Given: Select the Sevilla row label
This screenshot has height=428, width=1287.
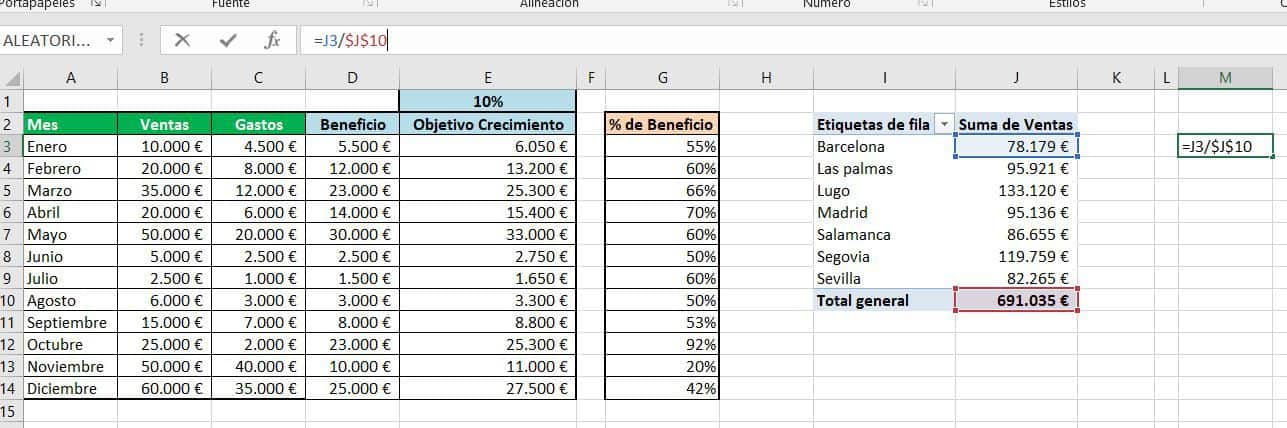Looking at the screenshot, I should (x=885, y=278).
